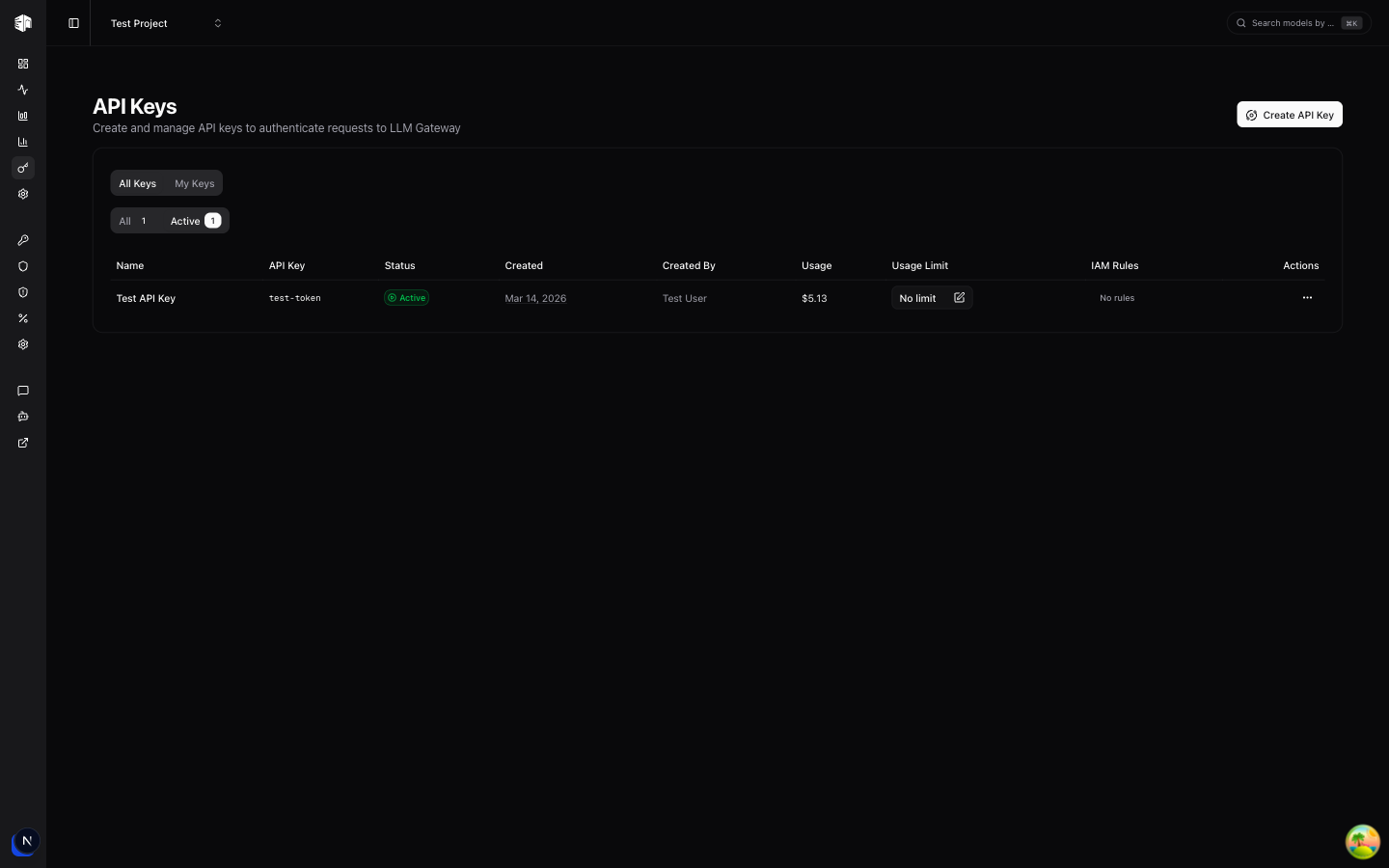Open the dashboard grid icon in sidebar
The width and height of the screenshot is (1389, 868).
[23, 64]
